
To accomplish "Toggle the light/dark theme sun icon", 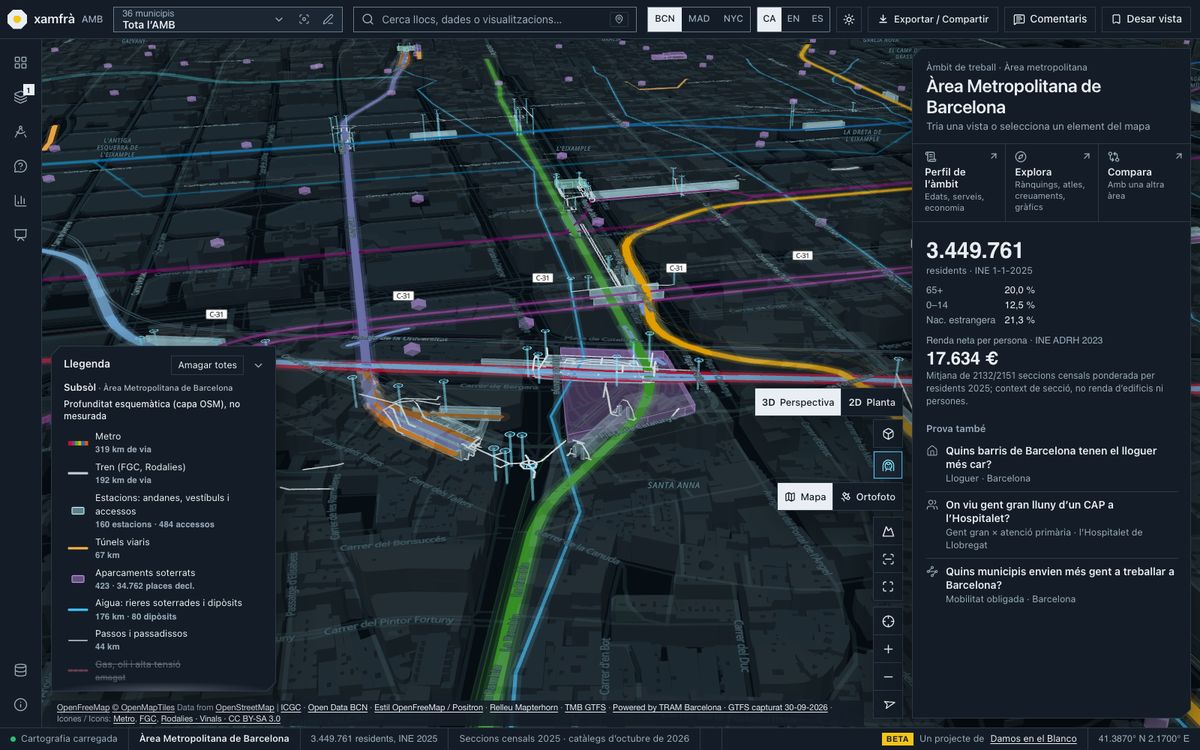I will pyautogui.click(x=849, y=19).
